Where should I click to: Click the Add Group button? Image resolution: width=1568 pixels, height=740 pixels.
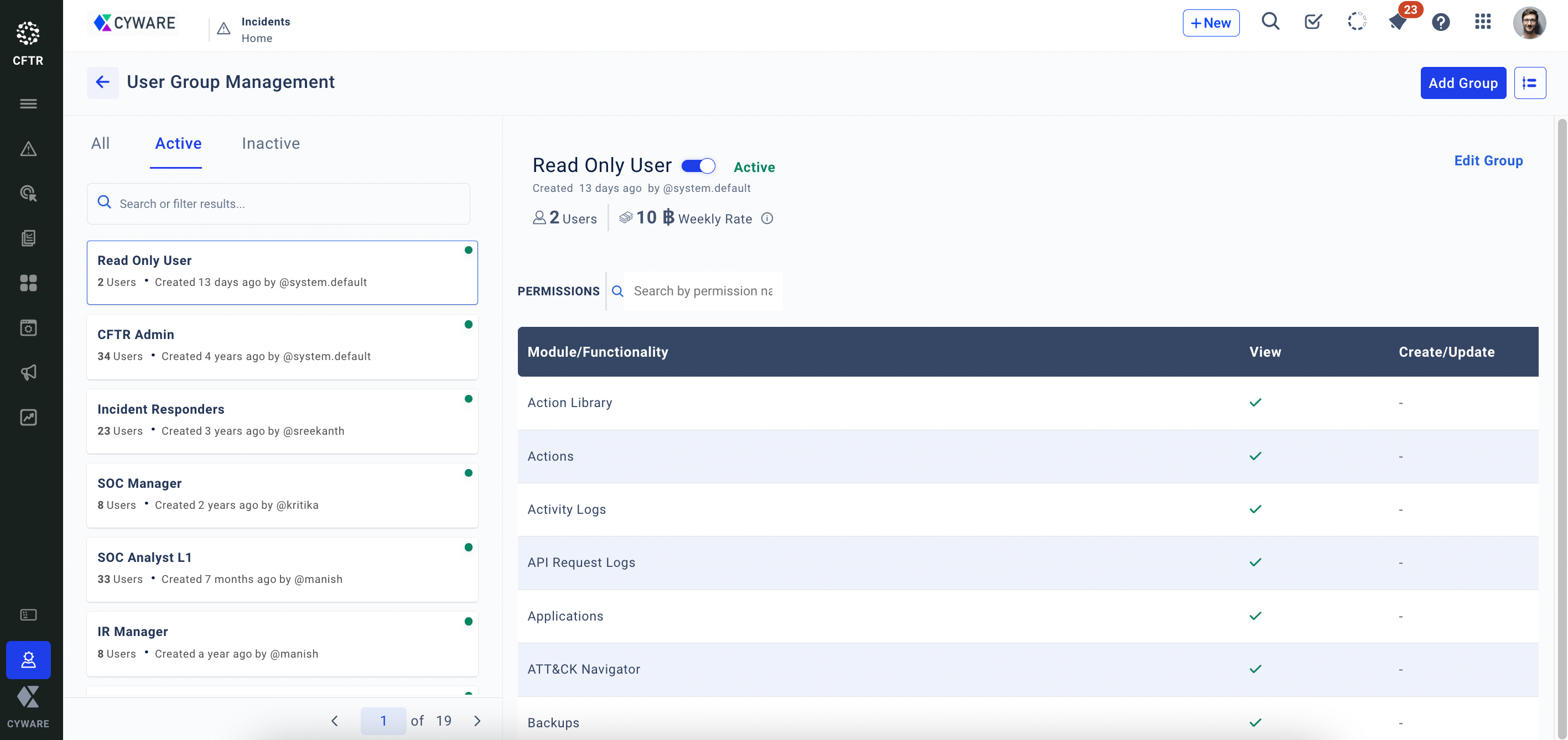tap(1463, 82)
